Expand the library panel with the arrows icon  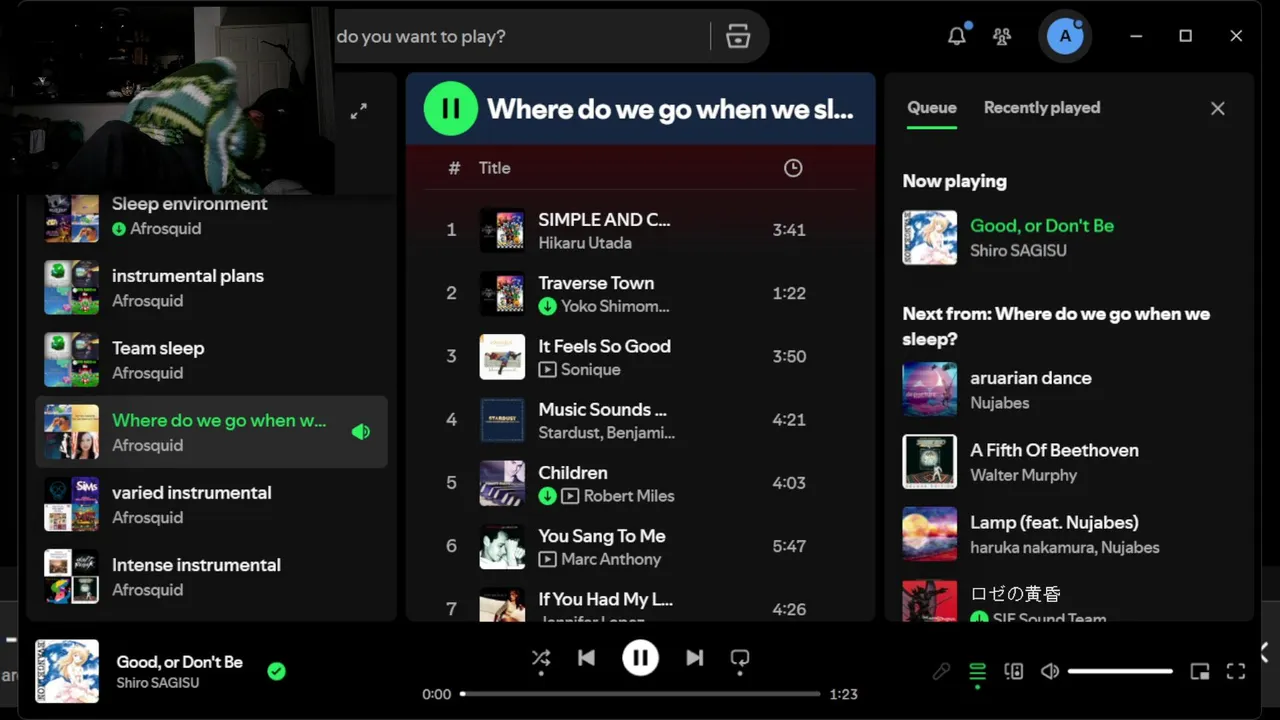pos(359,111)
